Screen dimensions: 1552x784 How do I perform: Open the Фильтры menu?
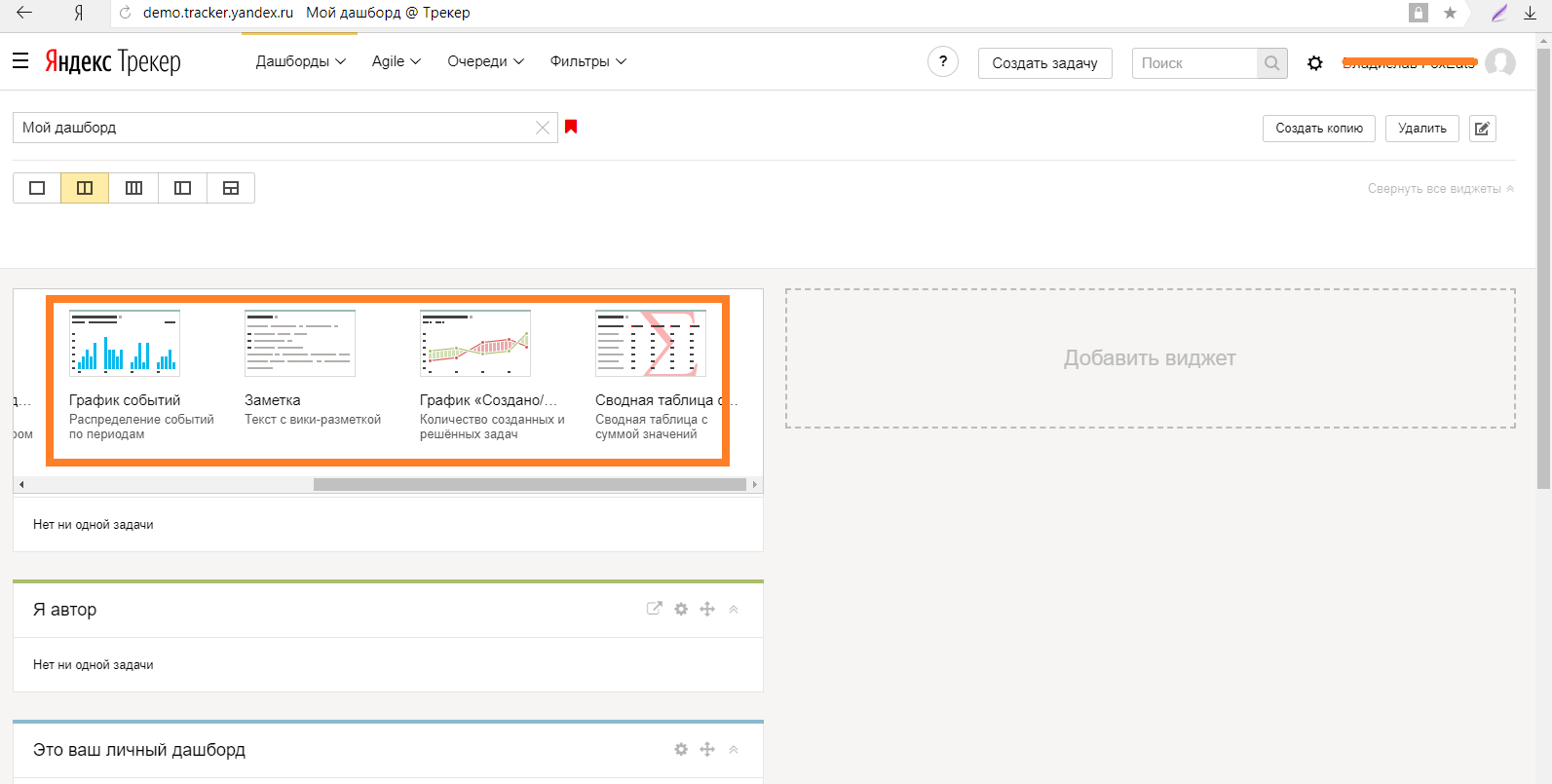click(x=587, y=61)
